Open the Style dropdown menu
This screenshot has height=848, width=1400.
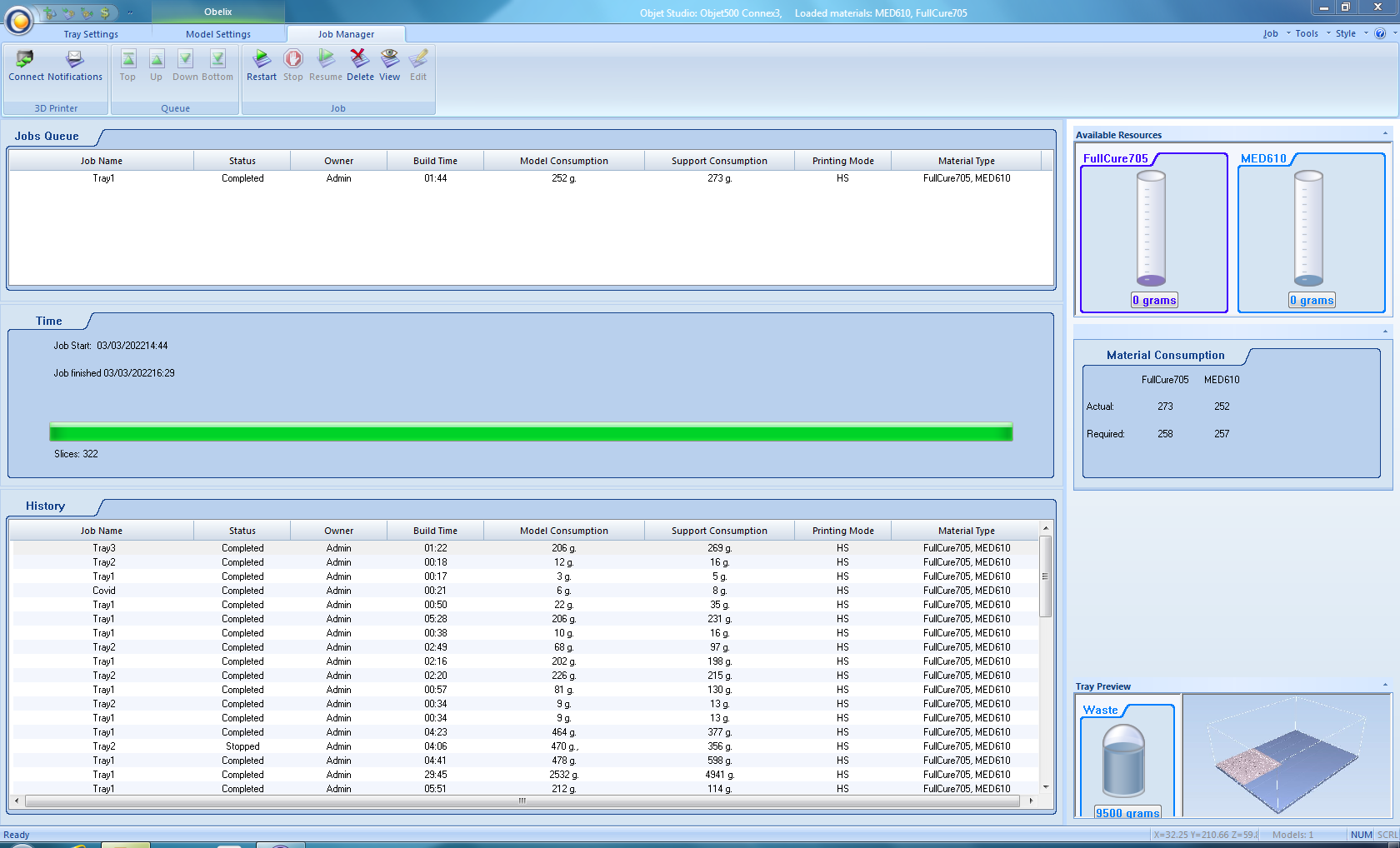coord(1352,33)
